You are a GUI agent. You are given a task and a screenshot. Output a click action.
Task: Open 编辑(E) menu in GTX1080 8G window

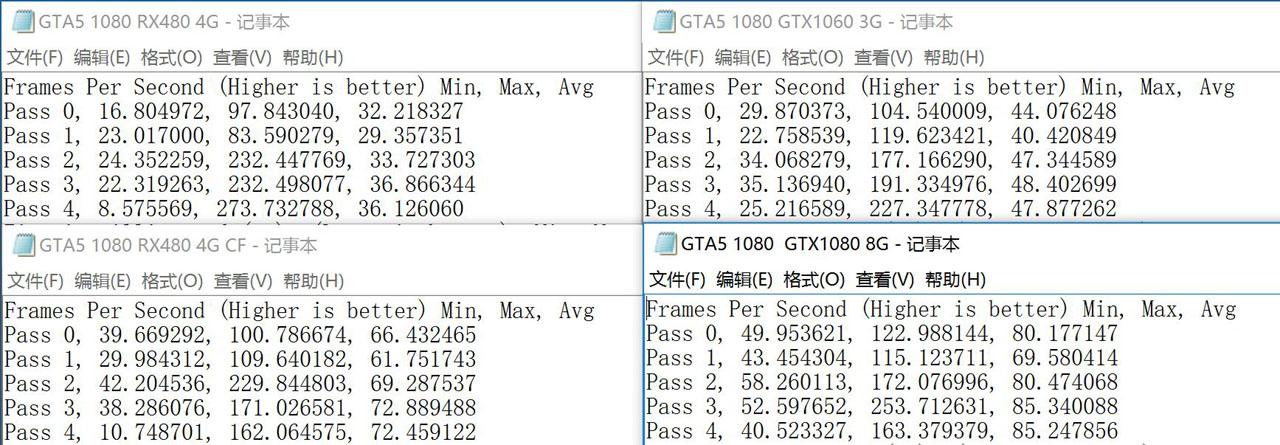pyautogui.click(x=745, y=279)
